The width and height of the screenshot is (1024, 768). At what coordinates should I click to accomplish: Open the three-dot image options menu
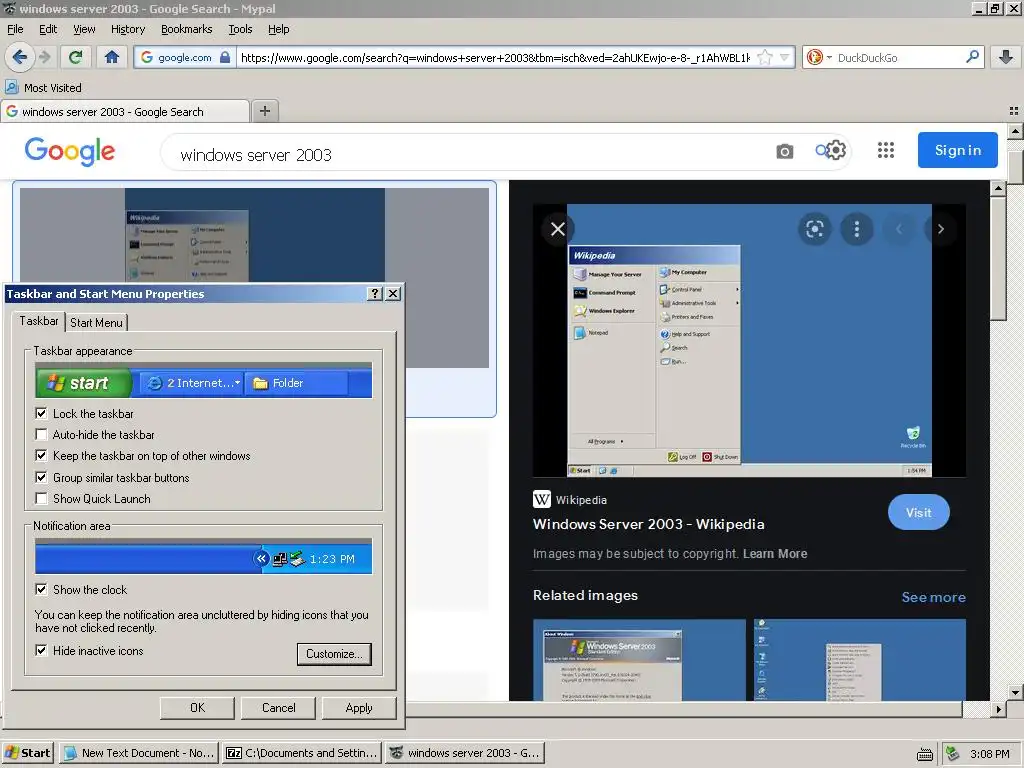tap(857, 229)
